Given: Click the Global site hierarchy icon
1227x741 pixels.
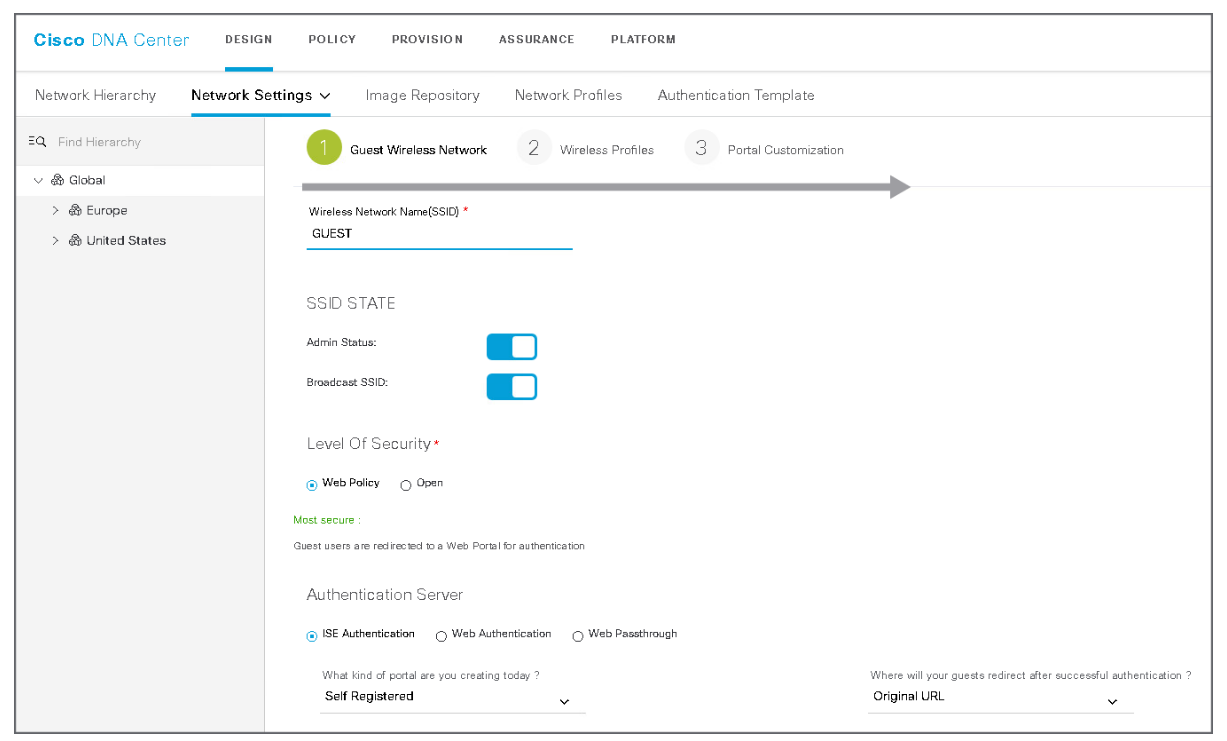Looking at the screenshot, I should [x=57, y=181].
